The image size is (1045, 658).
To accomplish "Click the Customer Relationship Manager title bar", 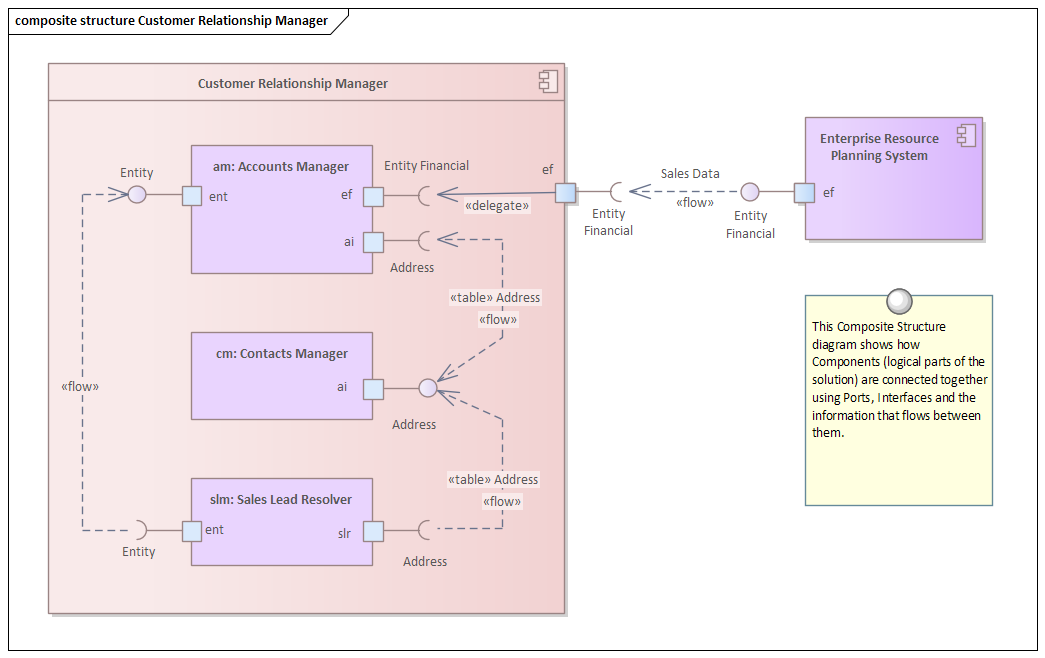I will [307, 83].
